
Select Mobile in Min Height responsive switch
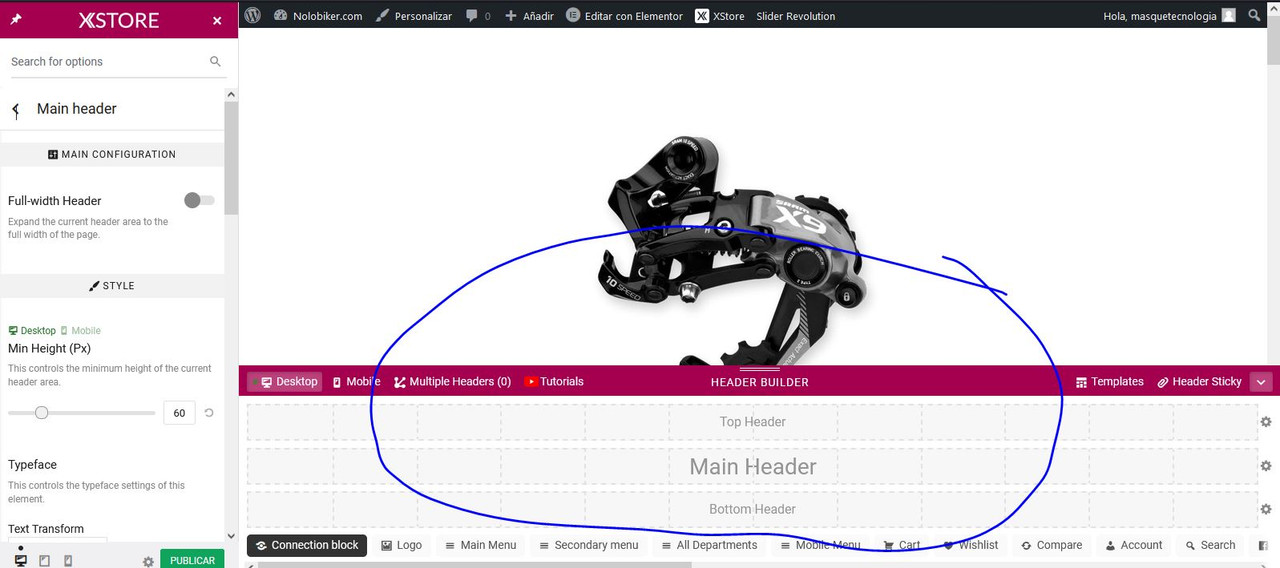tap(80, 331)
